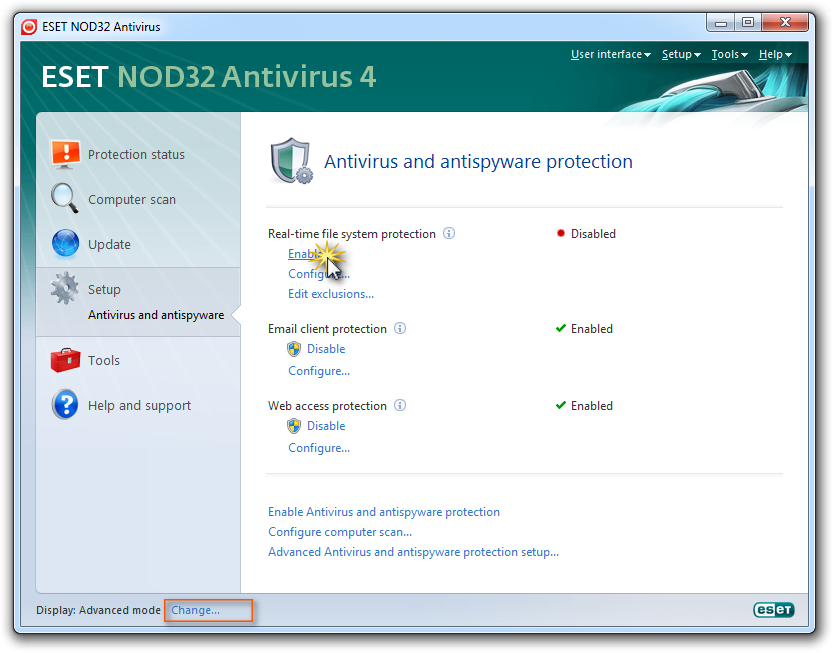Click the shield icon beside the page heading
The height and width of the screenshot is (653, 834).
pyautogui.click(x=290, y=161)
